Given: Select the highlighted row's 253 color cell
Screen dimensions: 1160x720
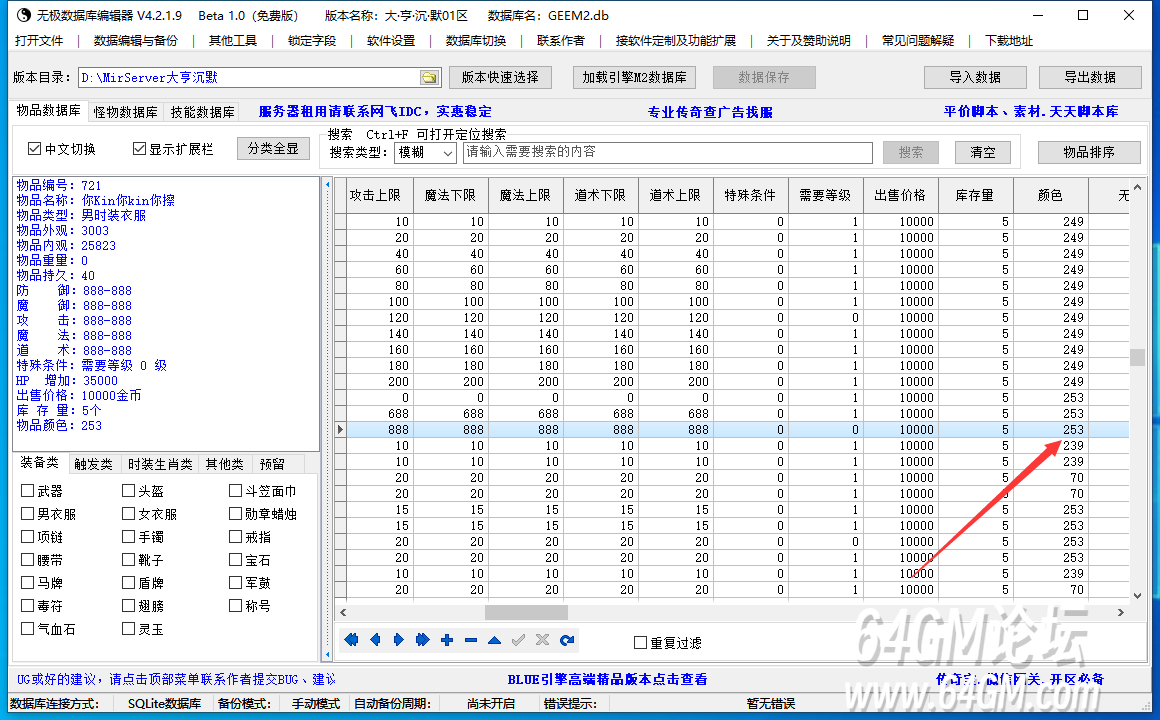Looking at the screenshot, I should tap(1051, 429).
